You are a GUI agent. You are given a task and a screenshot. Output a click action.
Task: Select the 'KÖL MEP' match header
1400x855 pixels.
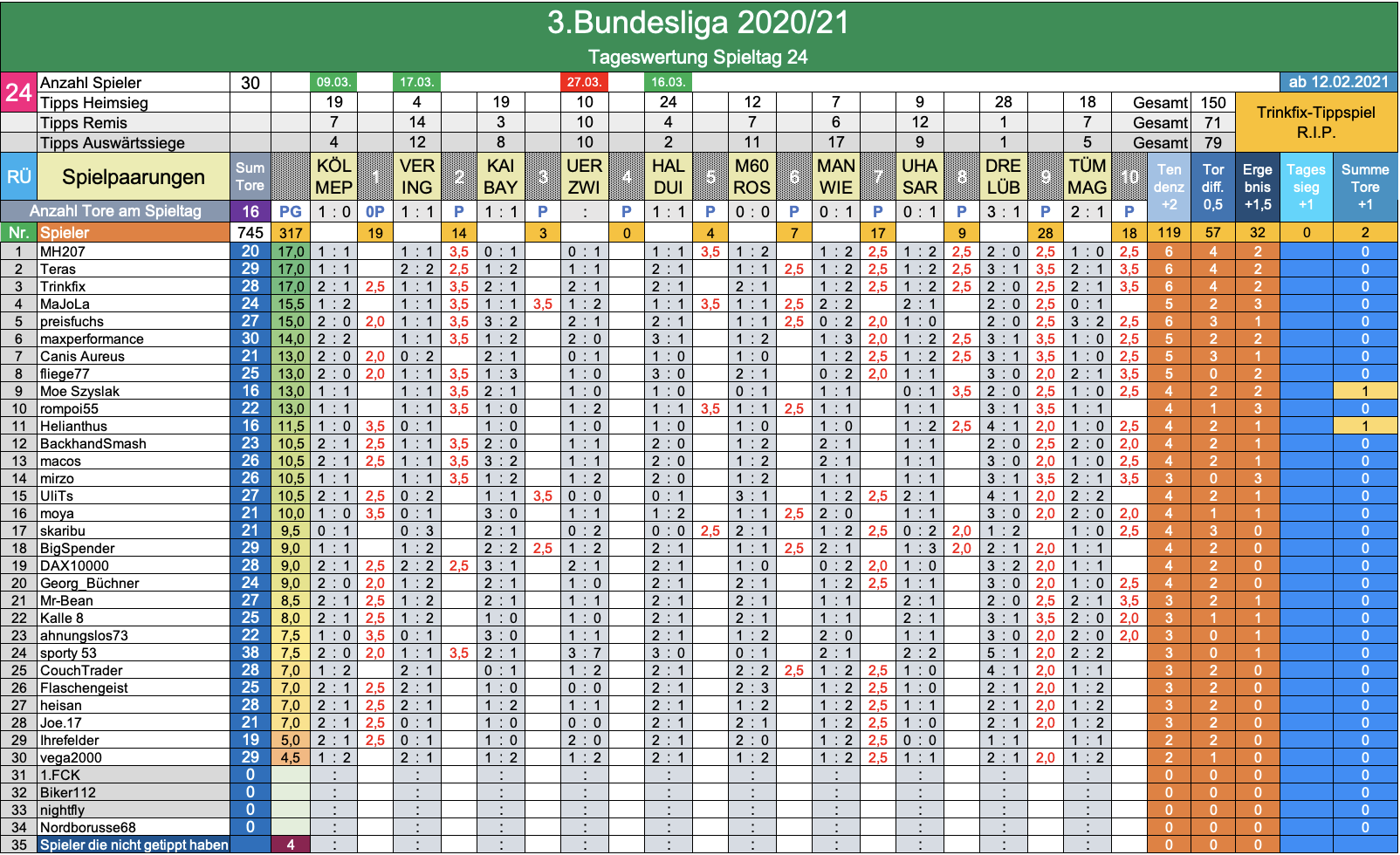[333, 177]
